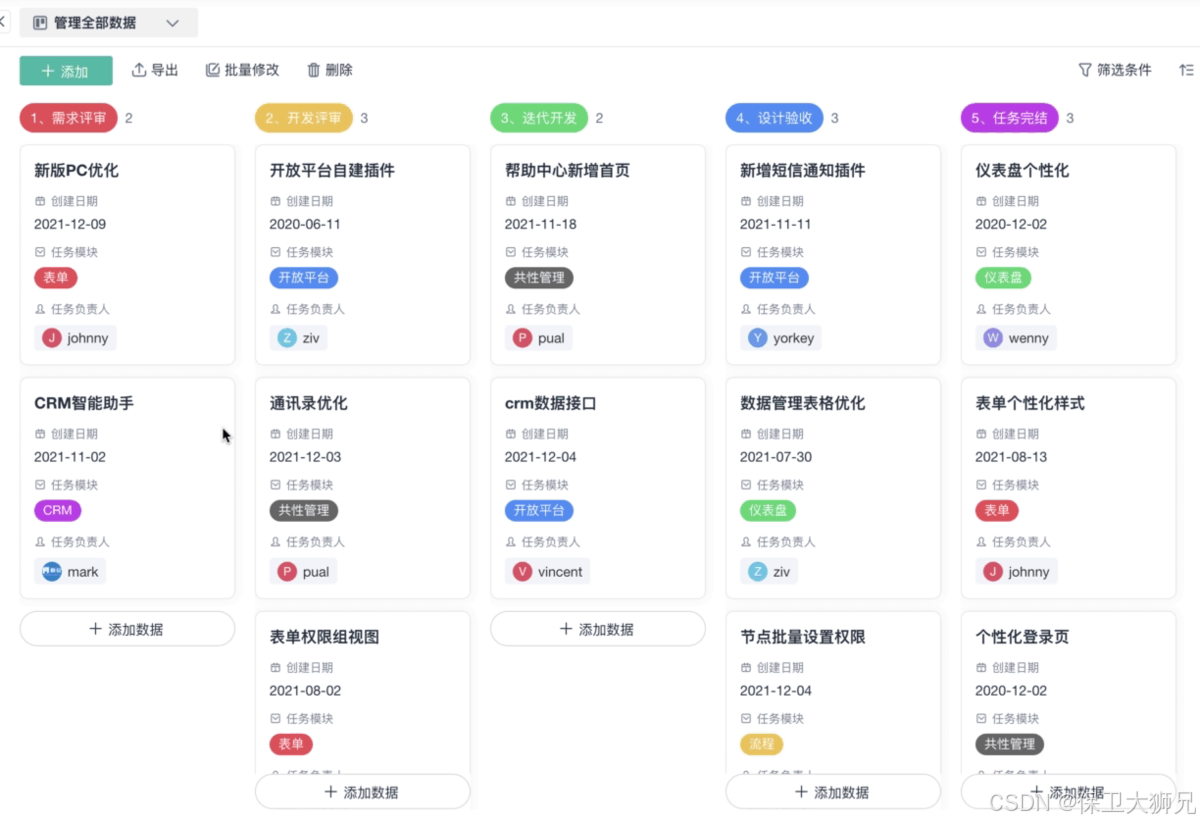The height and width of the screenshot is (822, 1200).
Task: Click 添加数据 under 迭代开发 column
Action: (597, 629)
